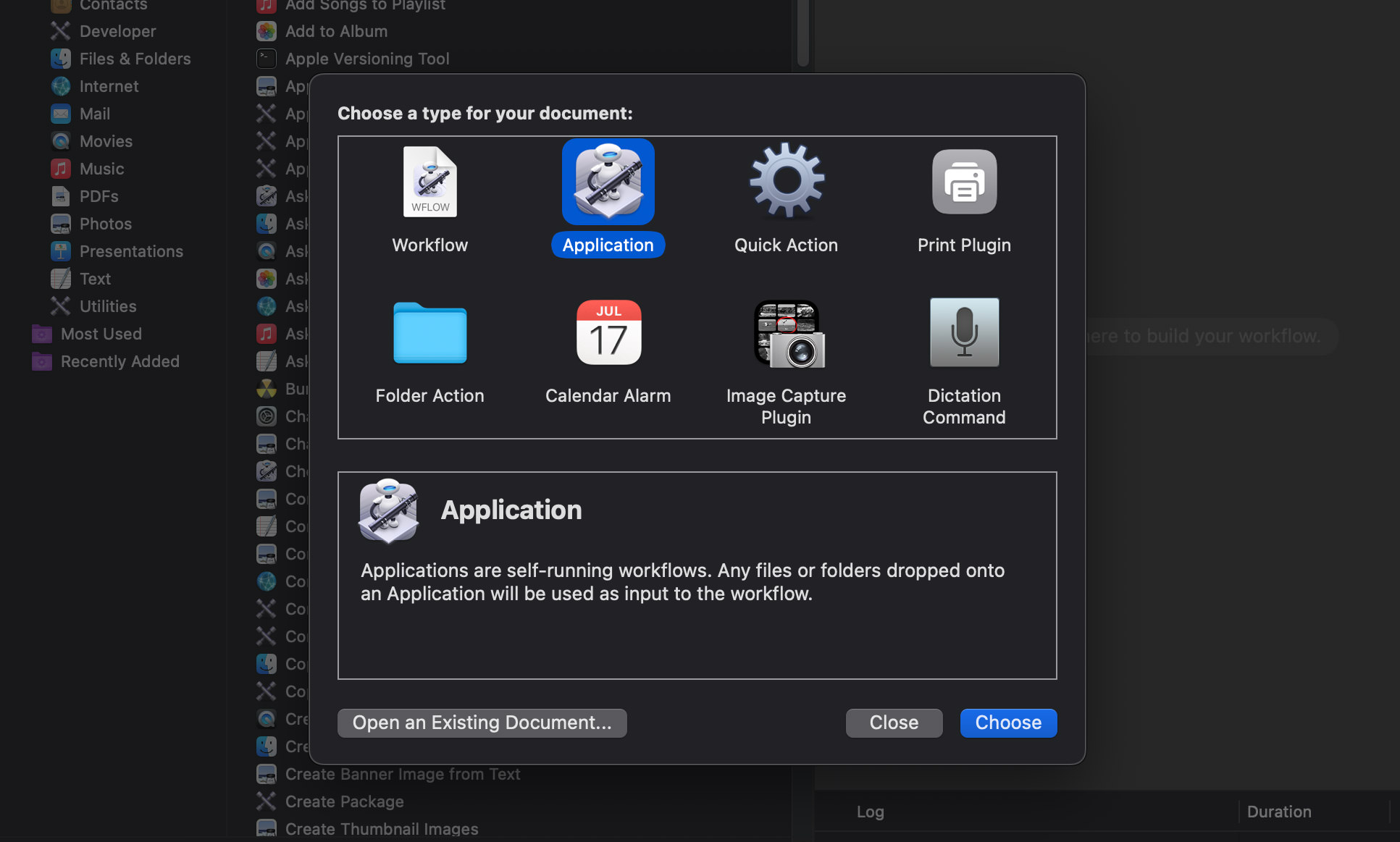Open the Text category in the library
1400x842 pixels.
click(80, 279)
